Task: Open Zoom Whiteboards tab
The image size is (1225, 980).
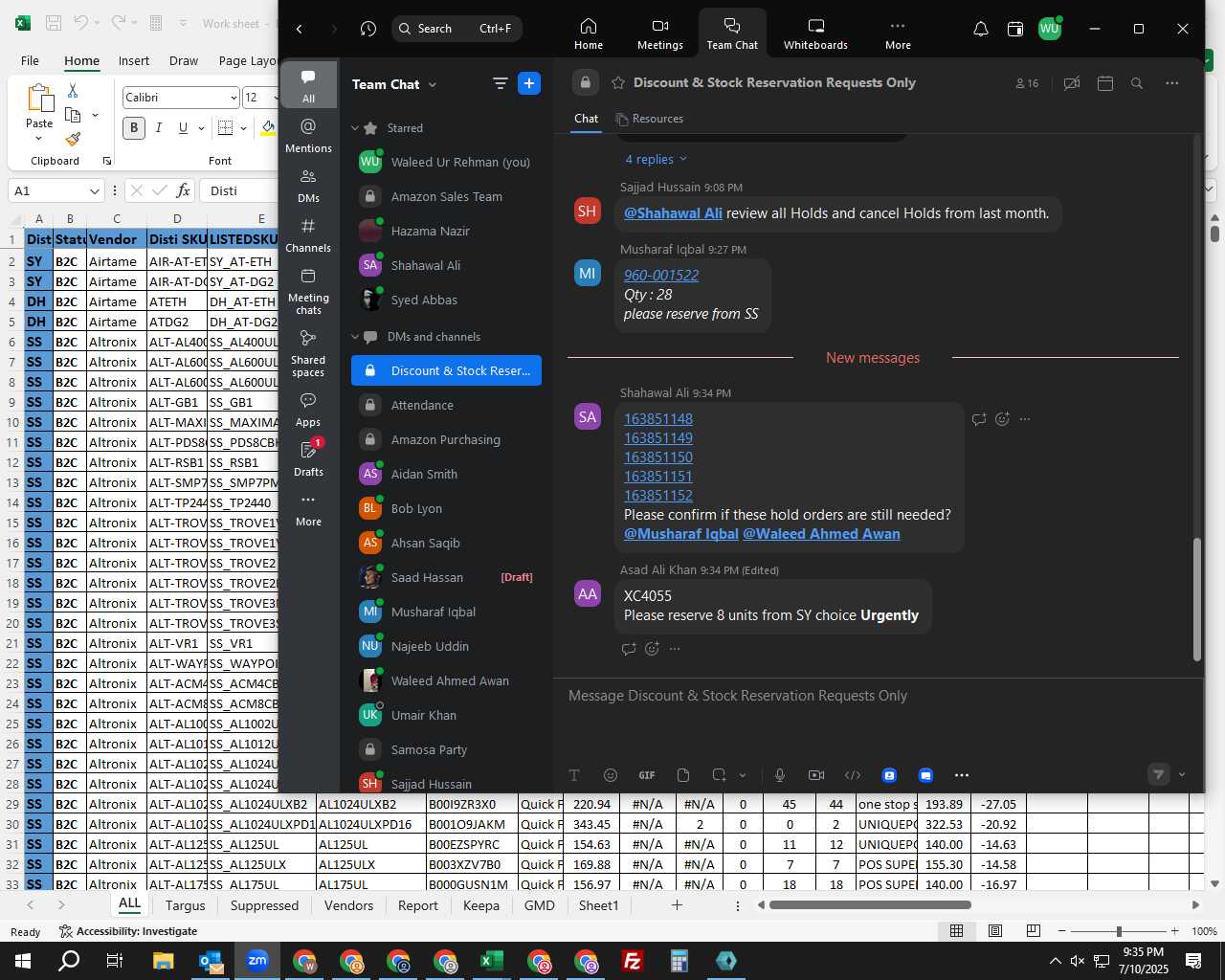Action: [815, 33]
